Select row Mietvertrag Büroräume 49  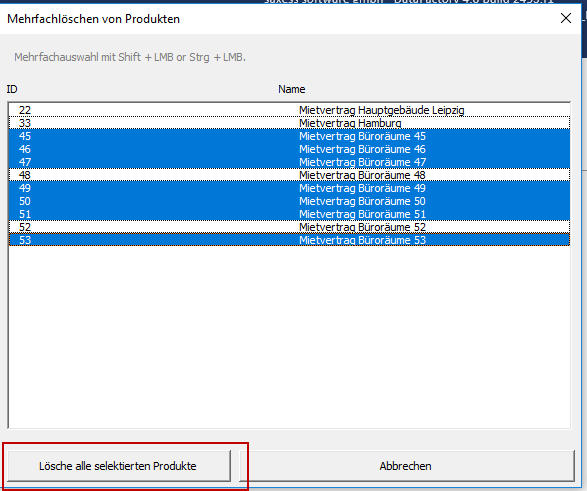(x=289, y=188)
